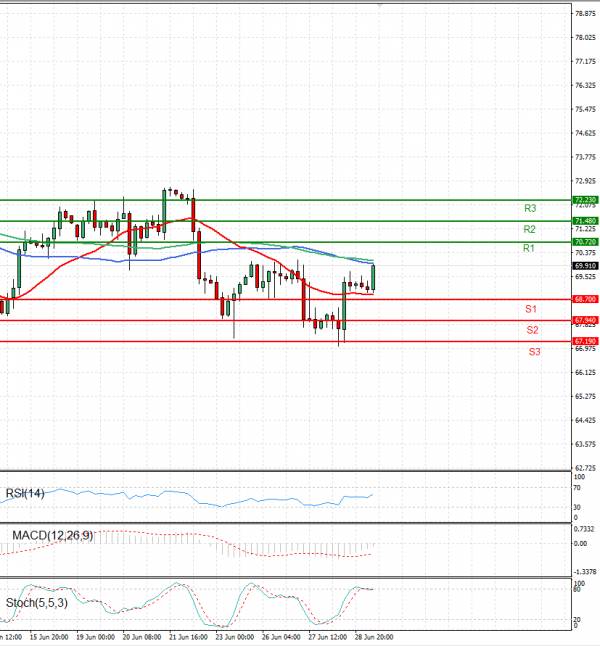Click the 70.375 price axis value
Viewport: 600px width, 646px height.
pos(585,253)
